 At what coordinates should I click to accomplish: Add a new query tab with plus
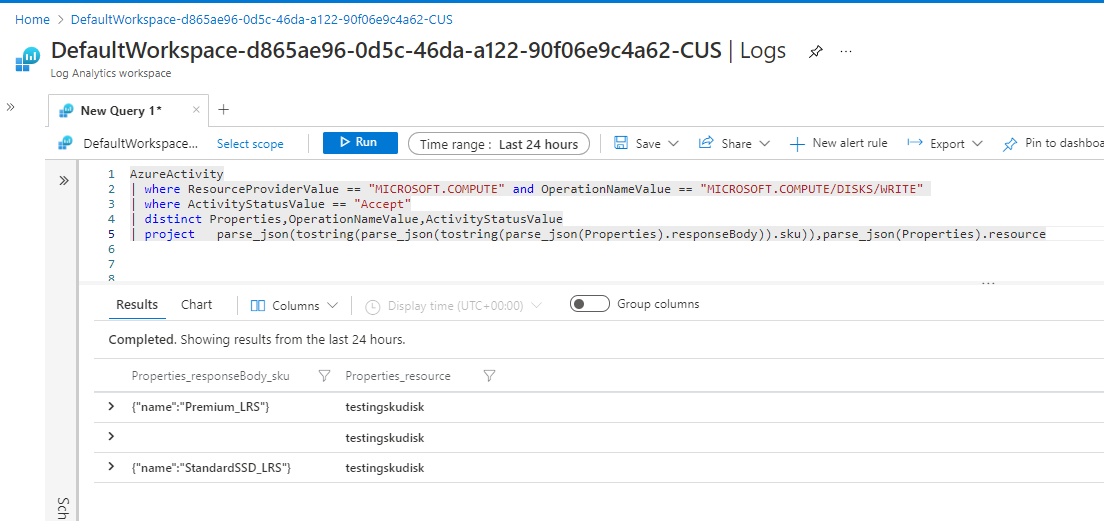[223, 110]
